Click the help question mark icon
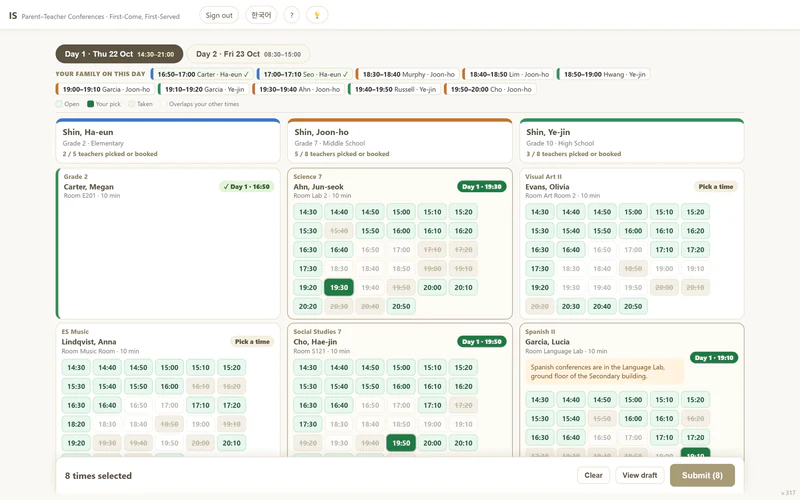This screenshot has width=800, height=500. point(291,15)
